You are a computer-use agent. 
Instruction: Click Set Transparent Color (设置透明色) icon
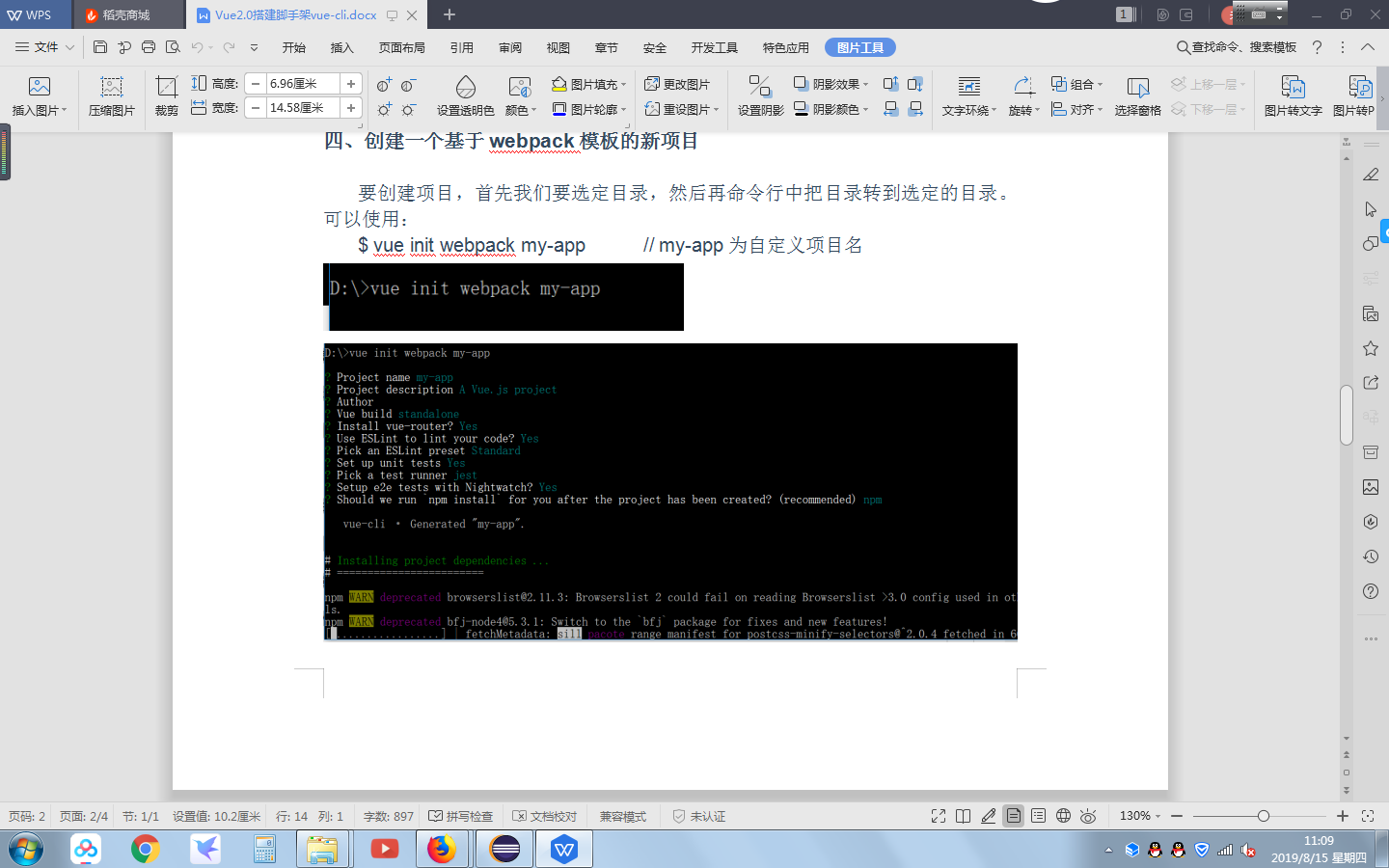coord(466,87)
